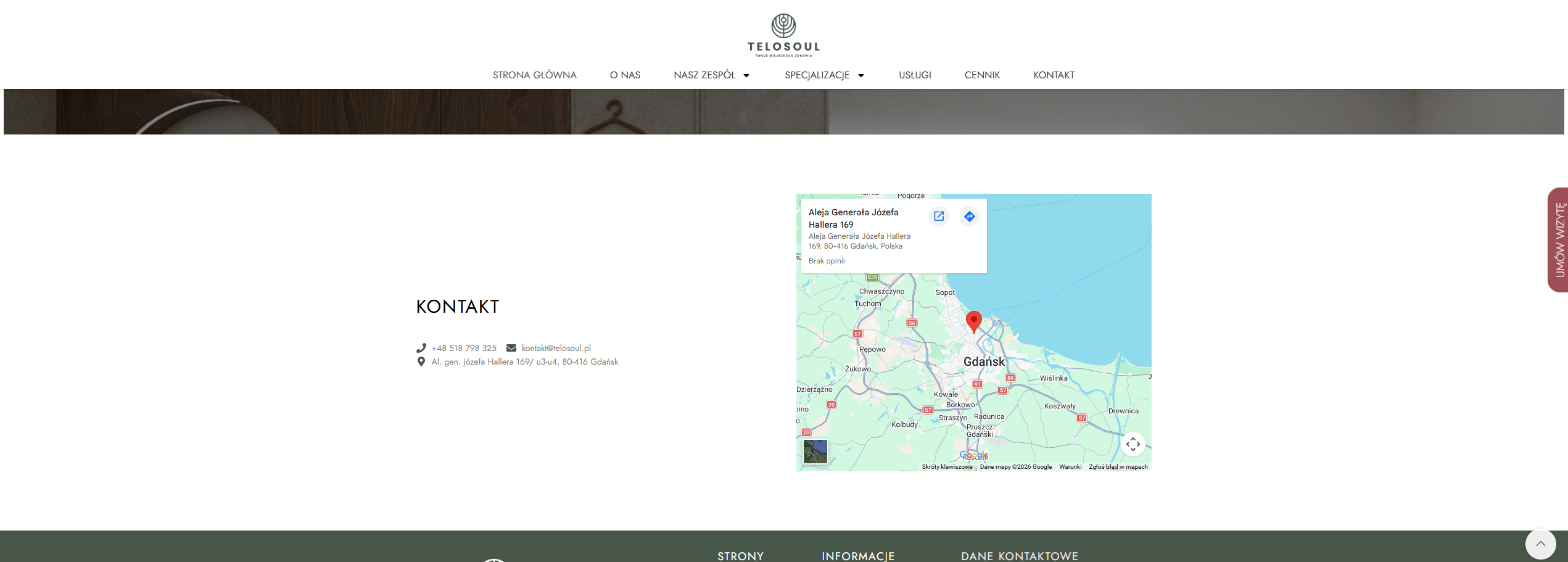Click the Telosoul logo in header
Image resolution: width=1568 pixels, height=562 pixels.
(x=783, y=35)
